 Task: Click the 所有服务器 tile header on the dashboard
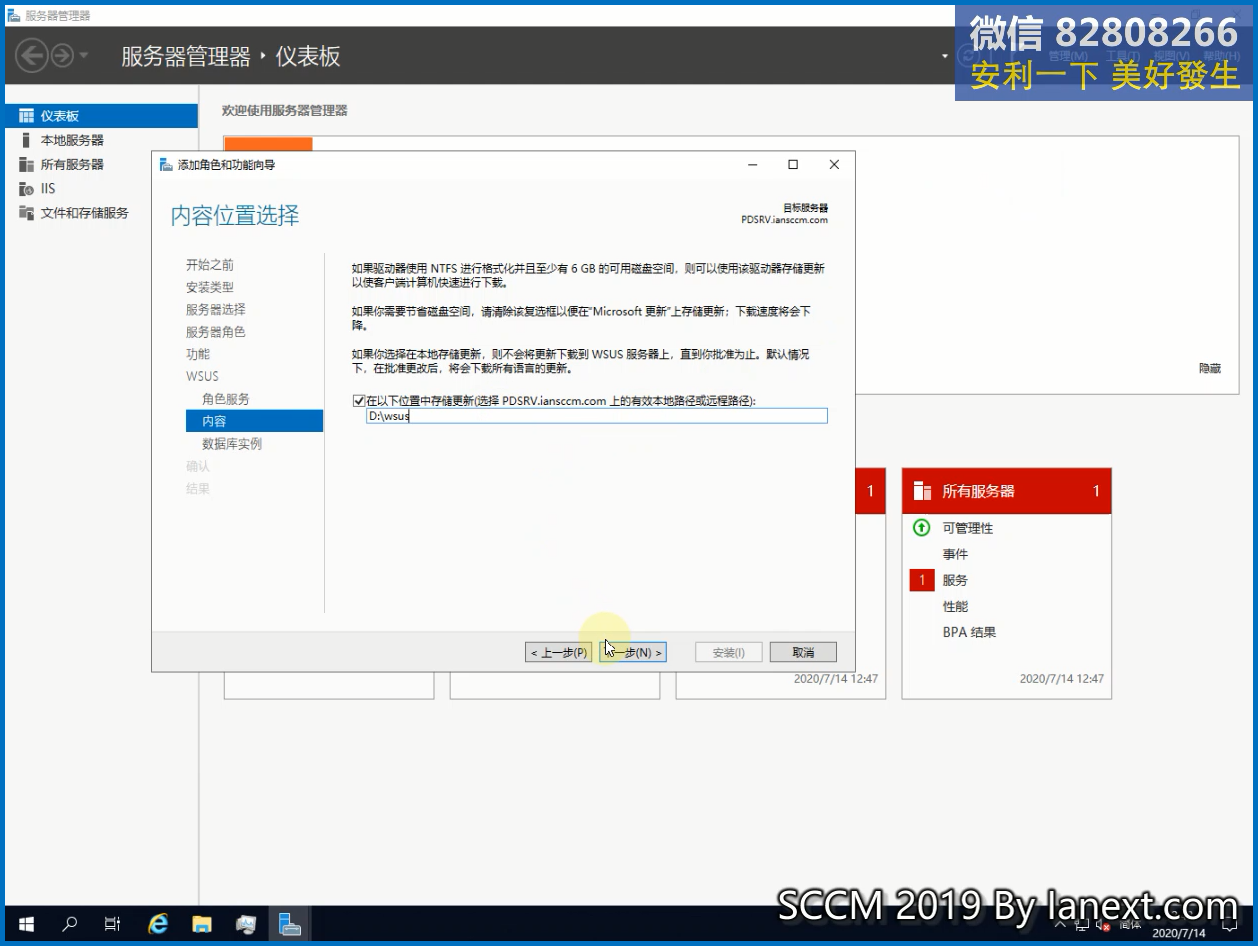1006,491
